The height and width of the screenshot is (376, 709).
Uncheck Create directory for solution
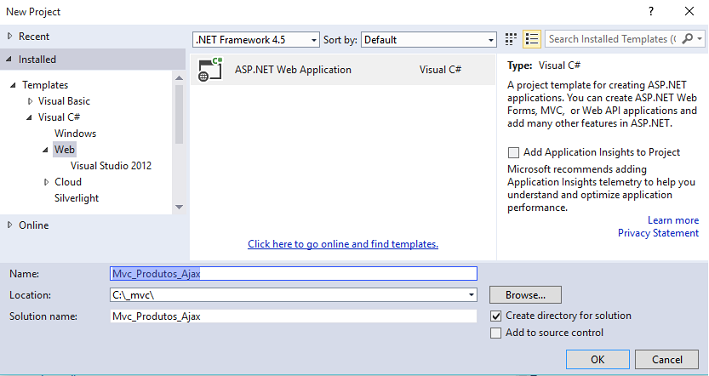(496, 316)
